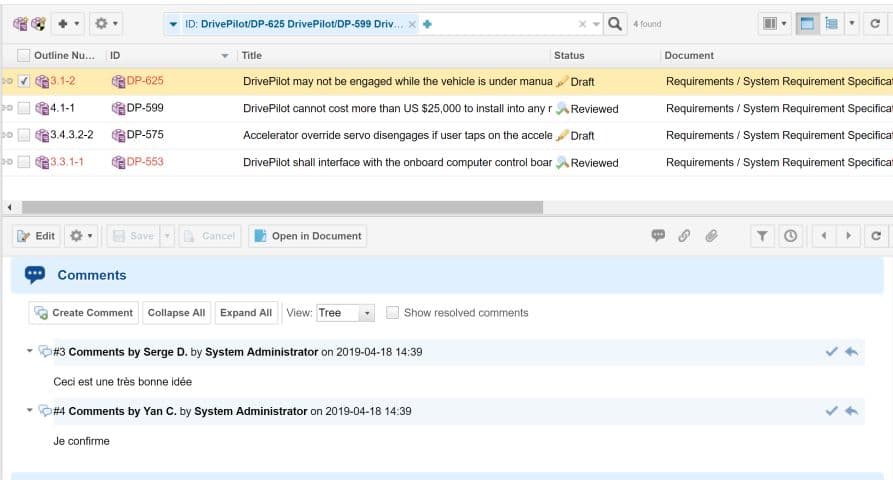893x480 pixels.
Task: Collapse comment #3 thread triangle
Action: [30, 352]
